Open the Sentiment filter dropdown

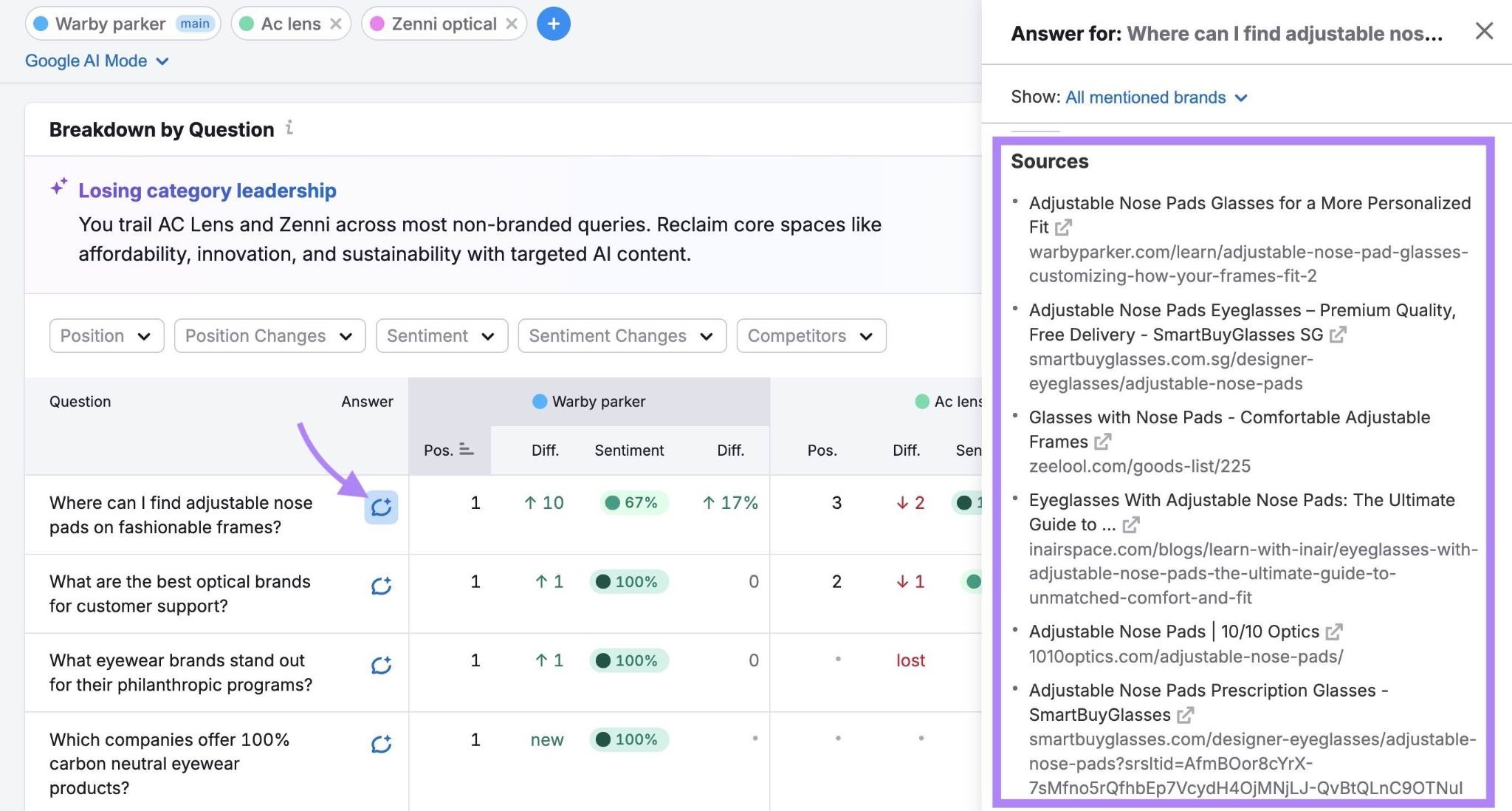click(x=442, y=335)
